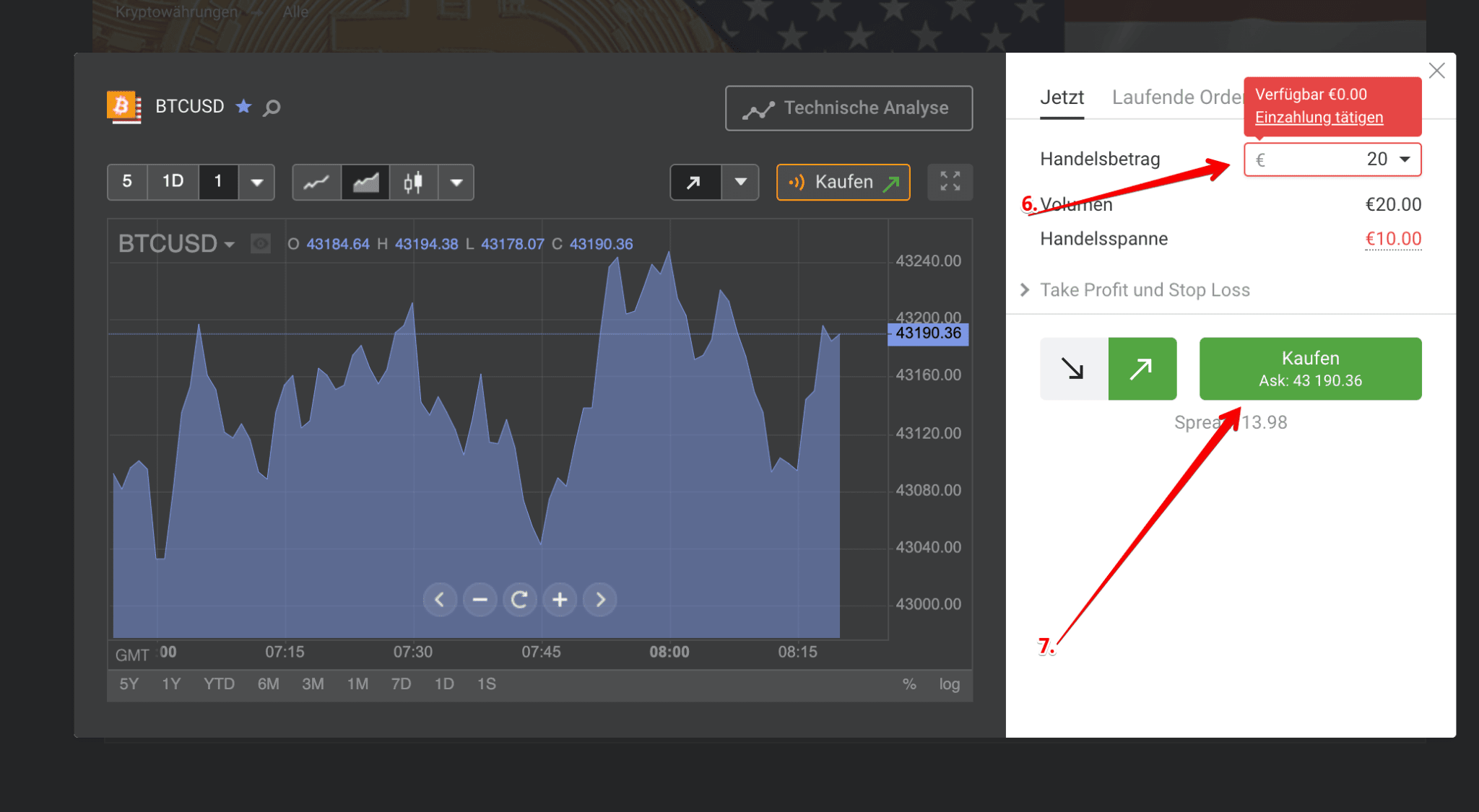Click the search magnifier beside BTCUSD

click(x=272, y=108)
